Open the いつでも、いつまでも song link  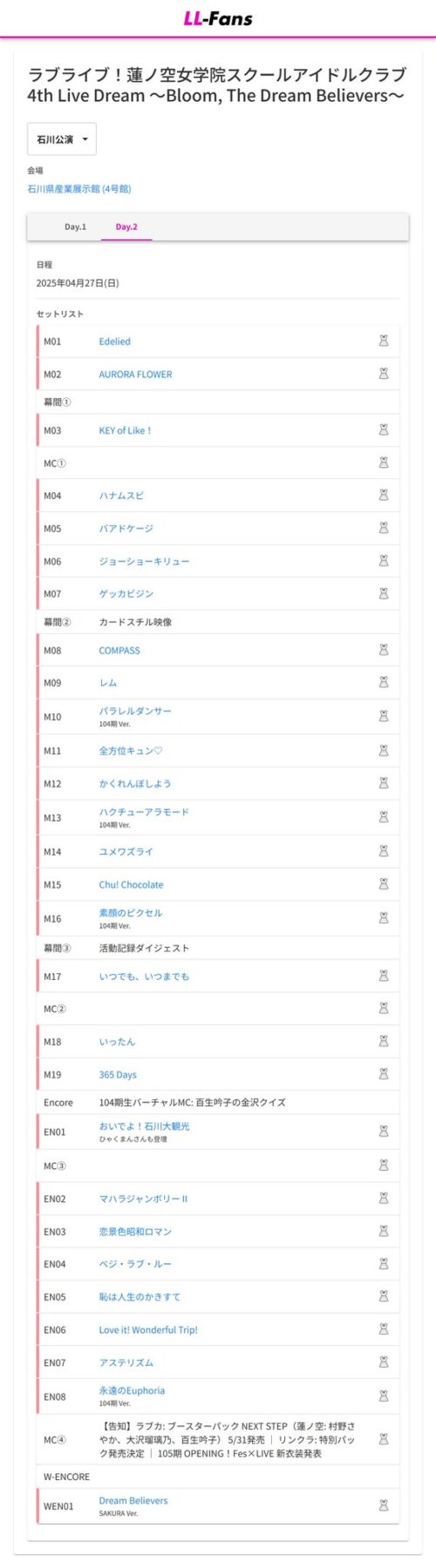pyautogui.click(x=144, y=977)
